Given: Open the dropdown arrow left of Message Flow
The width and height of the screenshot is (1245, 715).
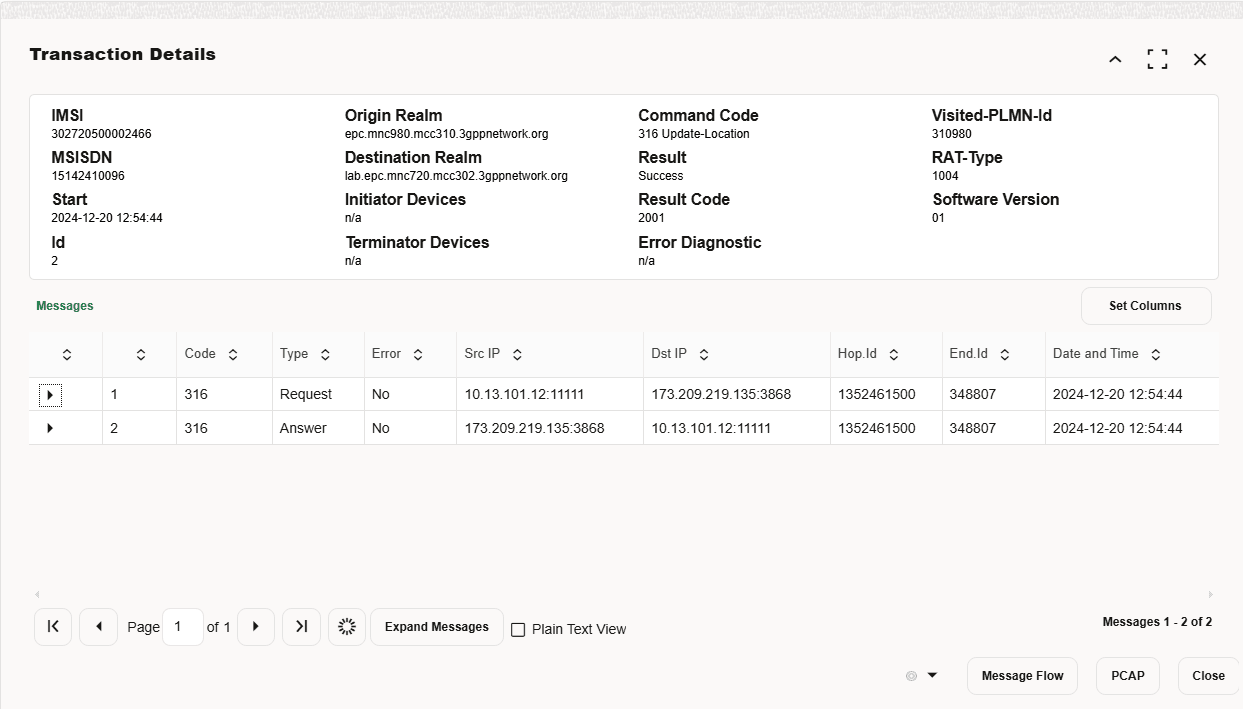Looking at the screenshot, I should [931, 676].
